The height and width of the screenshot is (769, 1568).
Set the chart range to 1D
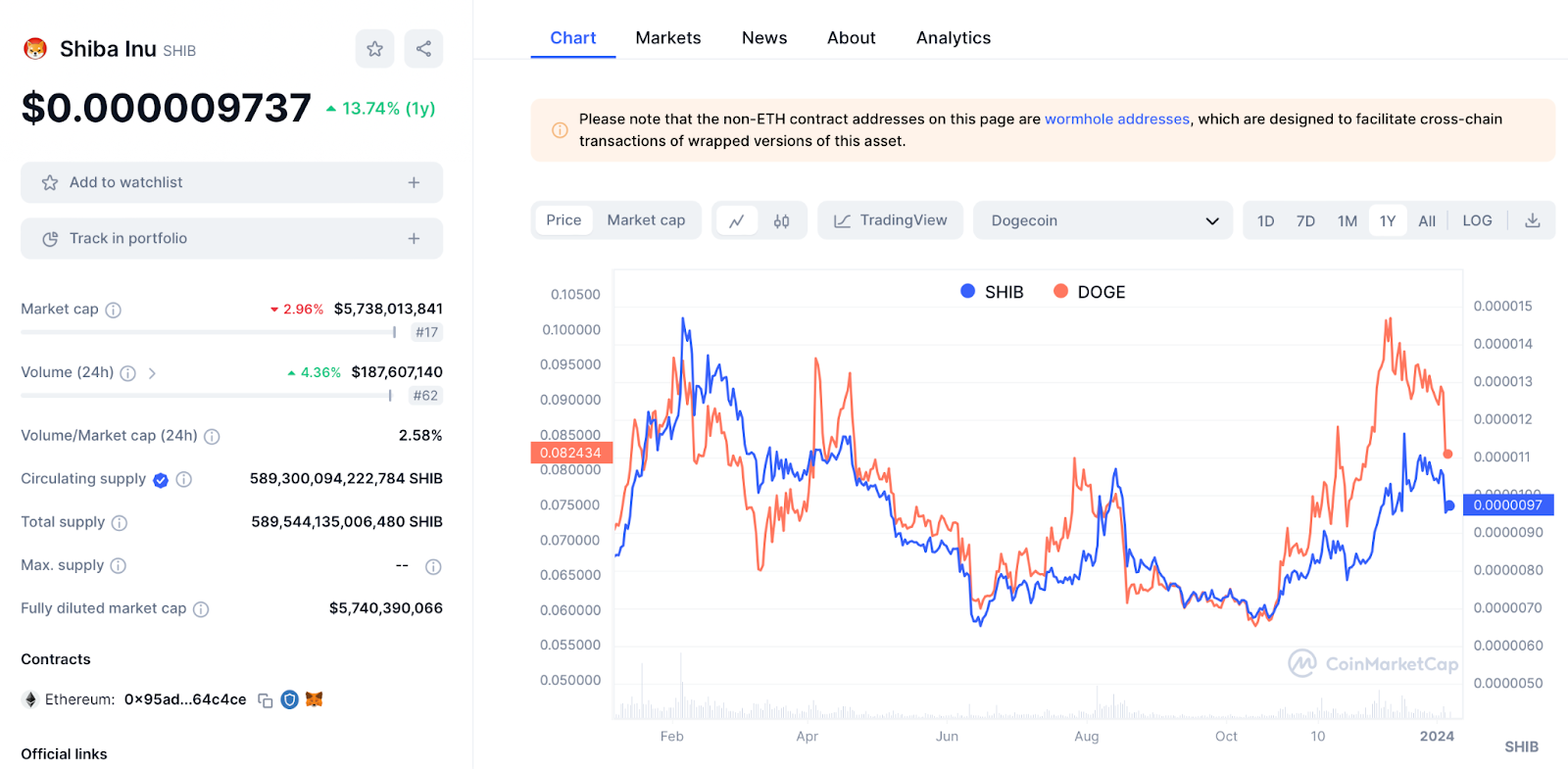click(x=1266, y=221)
